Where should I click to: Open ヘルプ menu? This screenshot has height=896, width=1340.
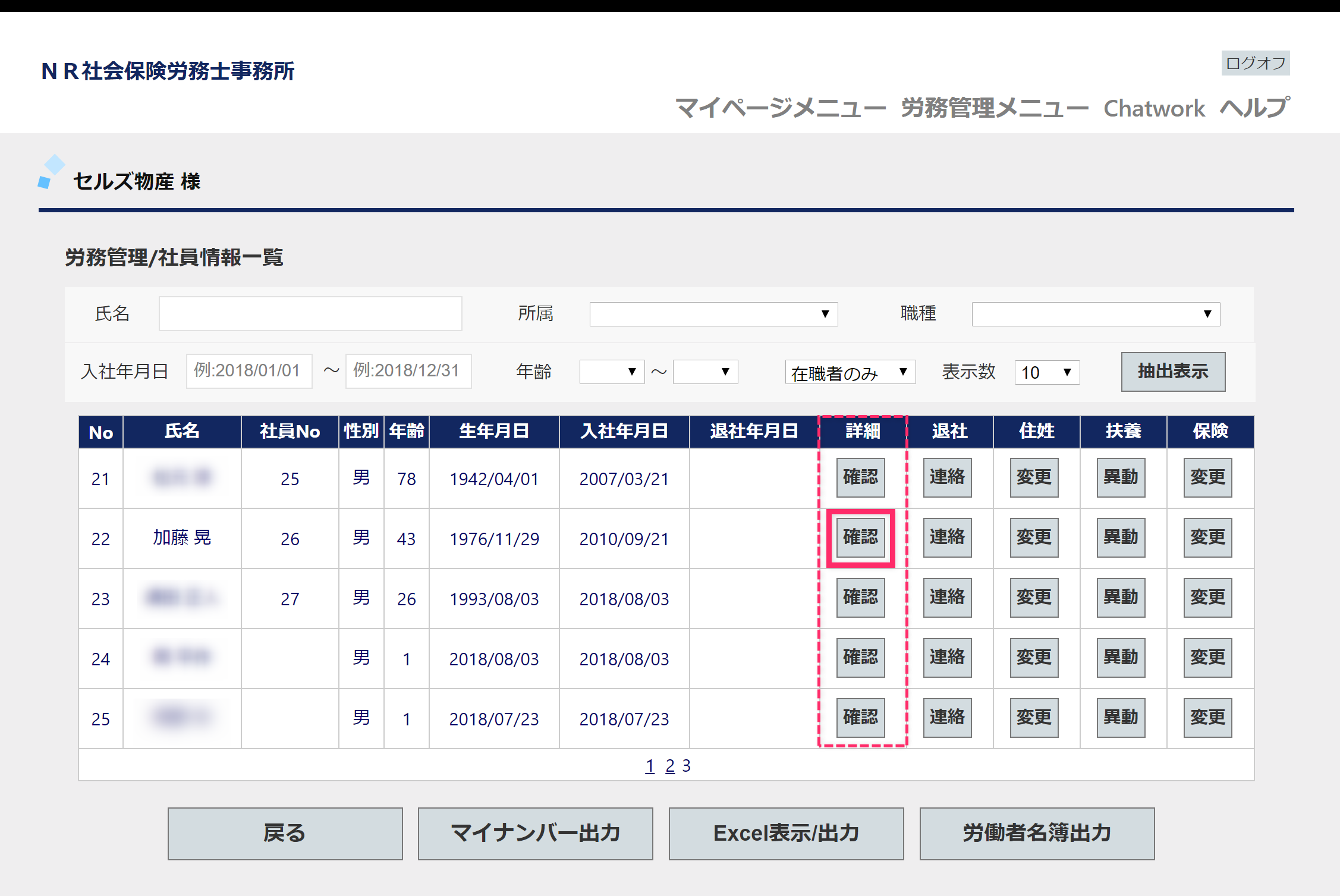pos(1254,108)
